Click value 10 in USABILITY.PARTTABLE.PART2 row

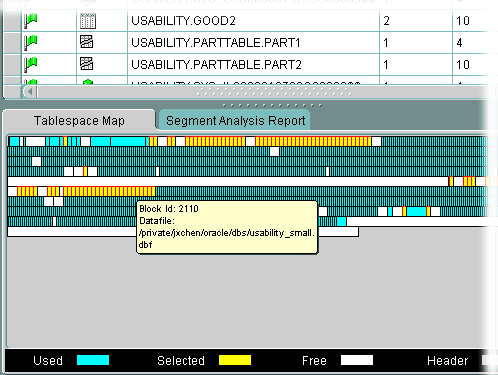[x=463, y=64]
